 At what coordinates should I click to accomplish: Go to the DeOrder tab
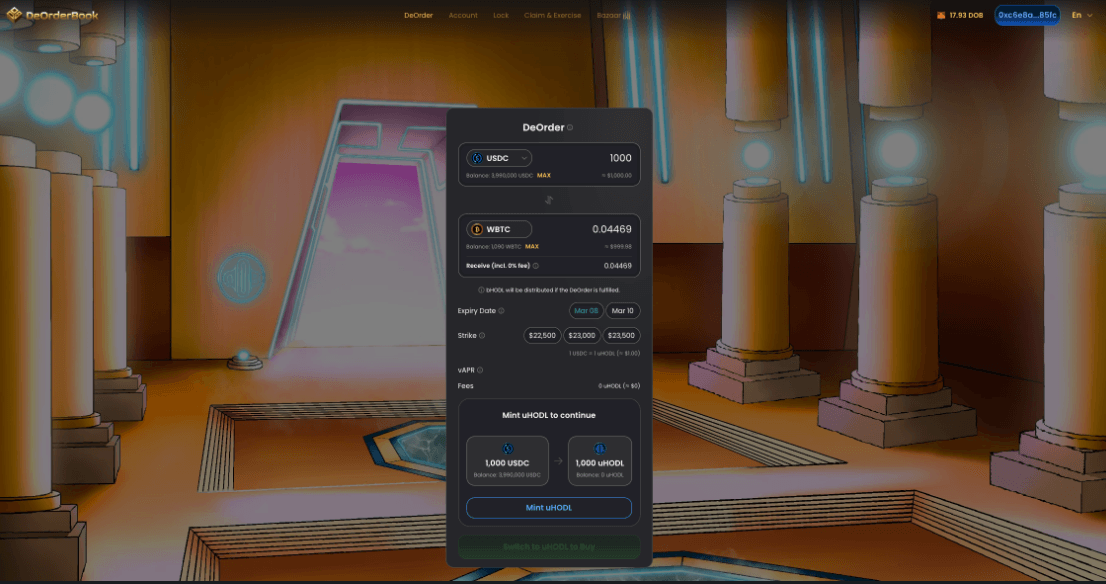(x=418, y=16)
